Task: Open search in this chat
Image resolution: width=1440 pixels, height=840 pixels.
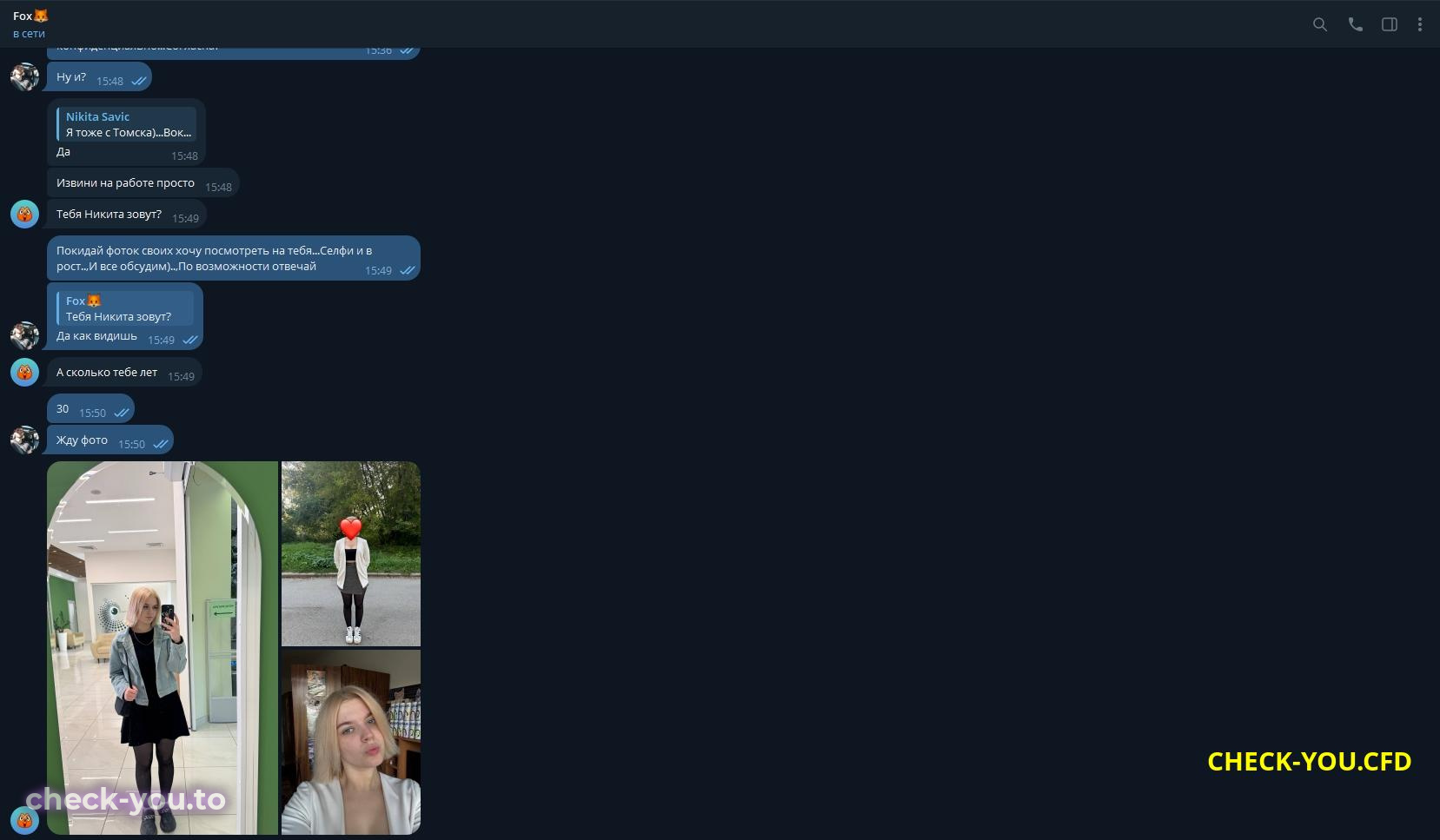Action: point(1319,24)
